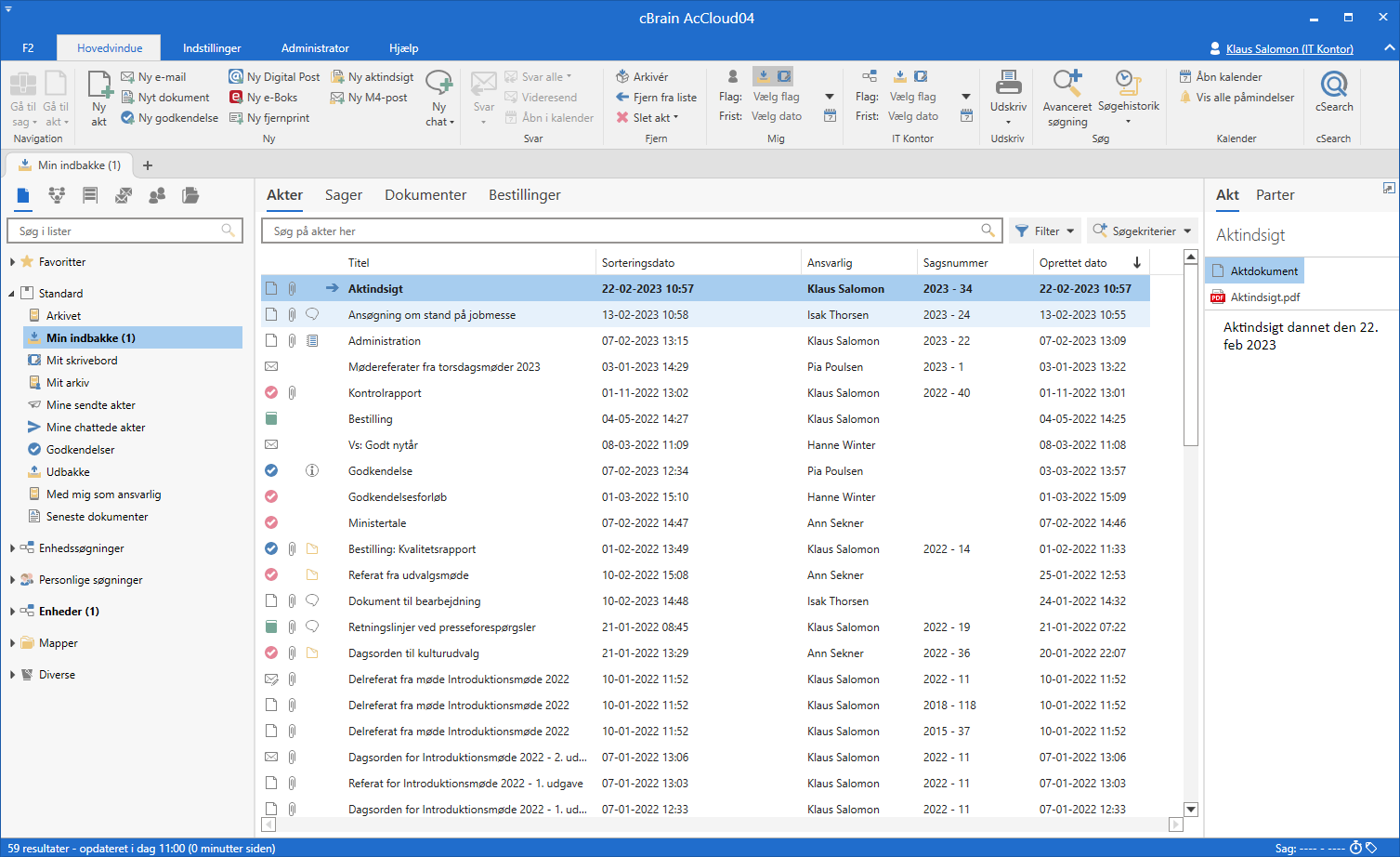The image size is (1400, 857).
Task: Start Ny godkendelse
Action: 170,118
